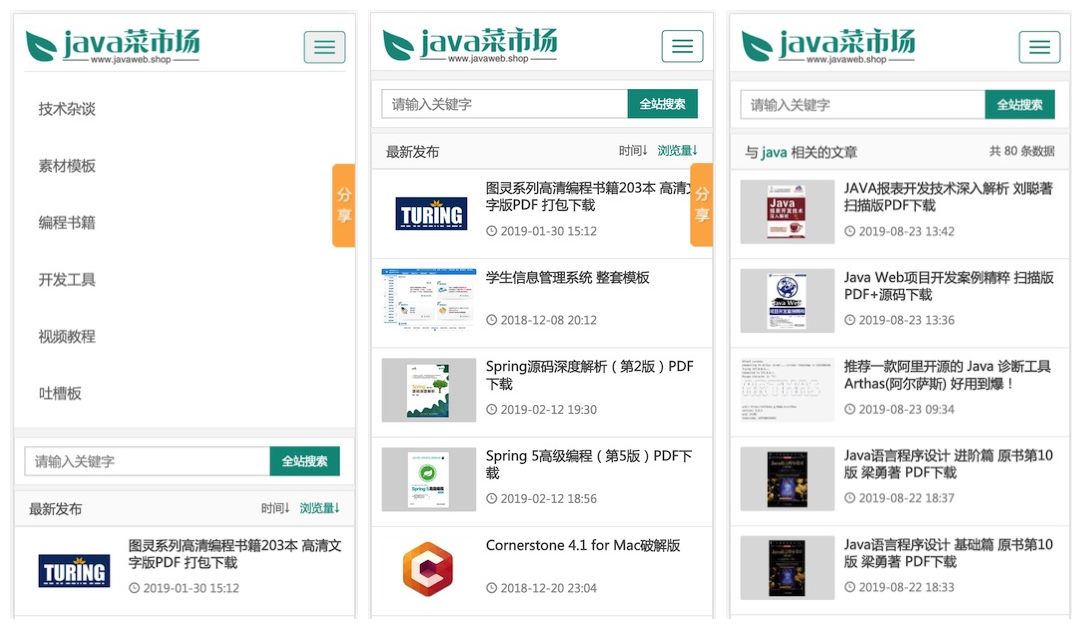Screen dimensions: 1082x629
Task: Select 编程书籍 menu item
Action: coord(67,223)
